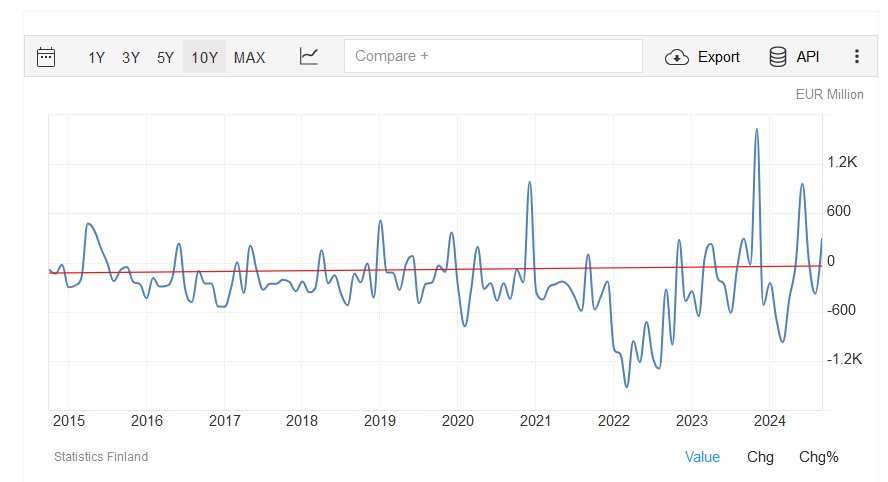The width and height of the screenshot is (888, 482).
Task: Open the three-dot more options menu
Action: tap(857, 57)
